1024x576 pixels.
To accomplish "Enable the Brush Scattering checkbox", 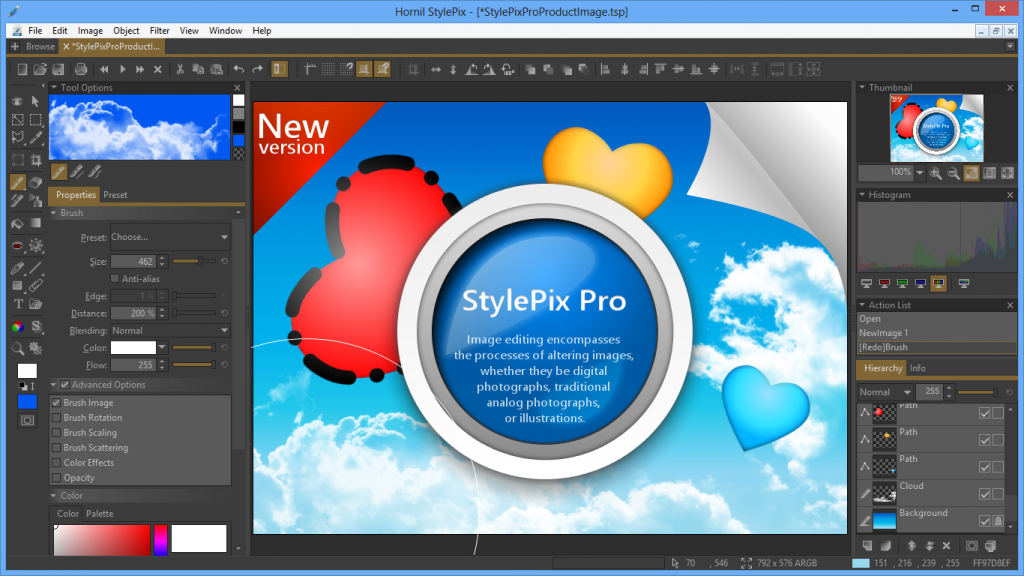I will (57, 448).
